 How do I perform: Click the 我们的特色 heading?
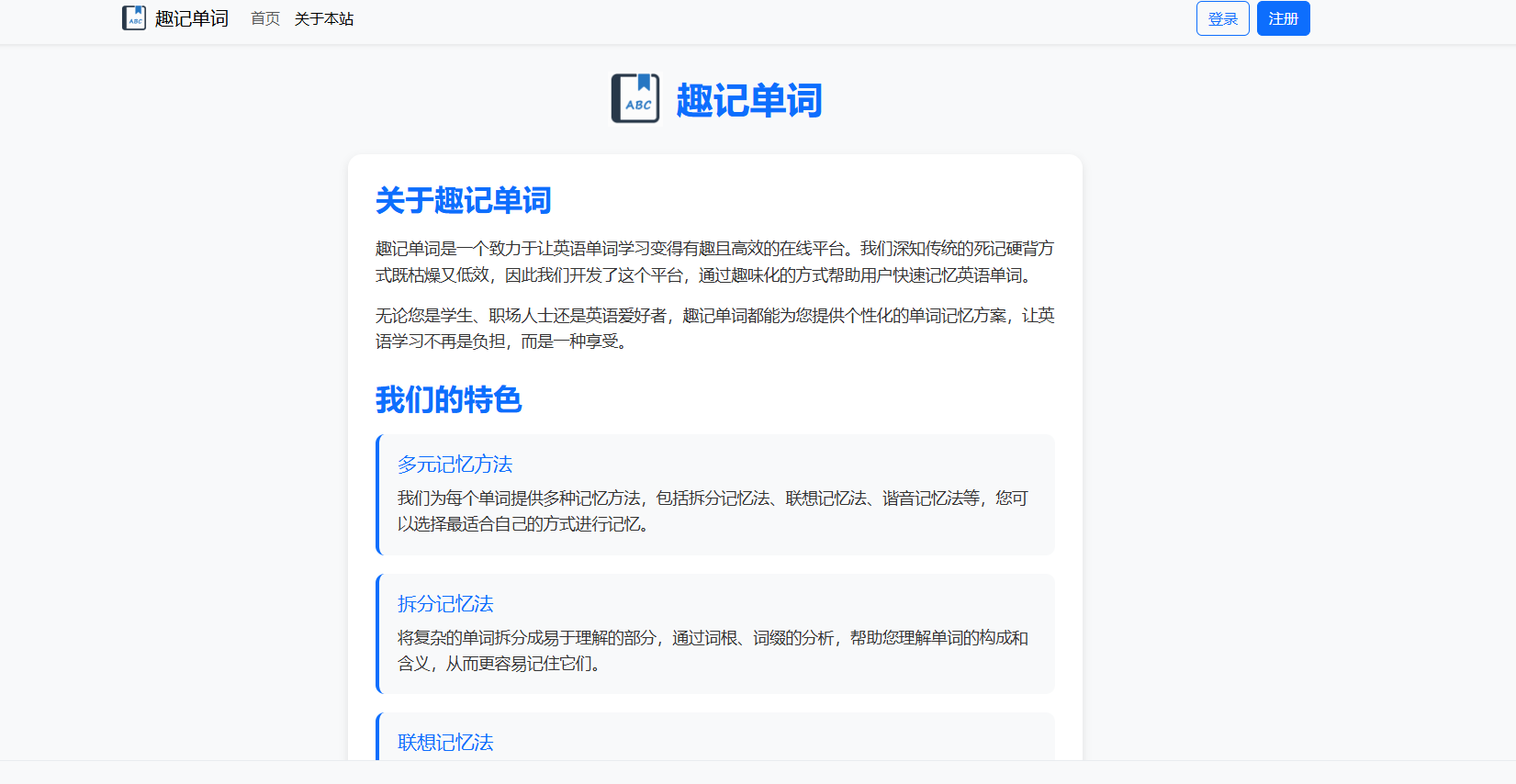click(x=449, y=399)
